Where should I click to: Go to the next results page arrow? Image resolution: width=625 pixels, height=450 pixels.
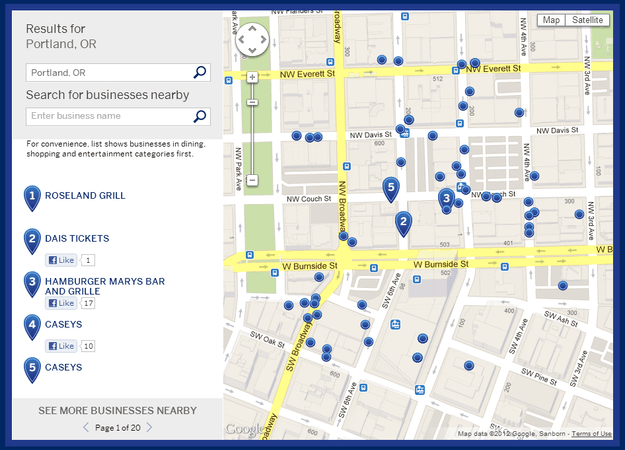[149, 428]
